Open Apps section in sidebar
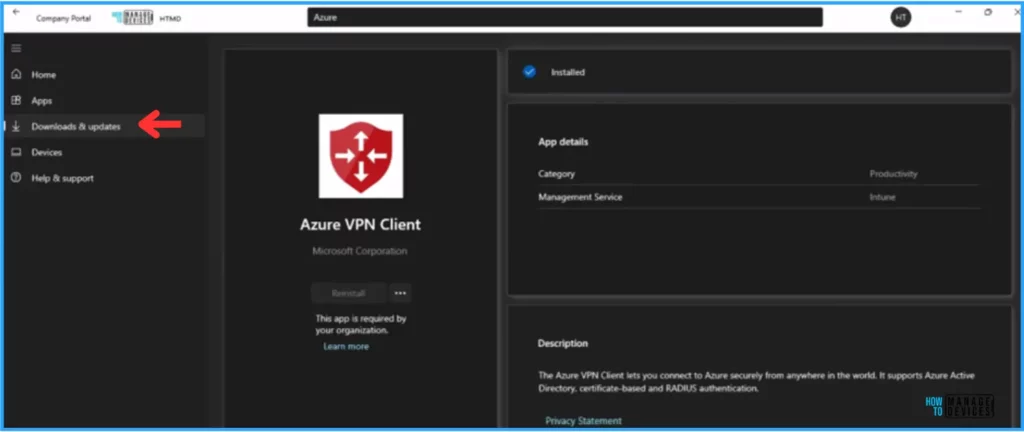The image size is (1024, 432). point(42,101)
